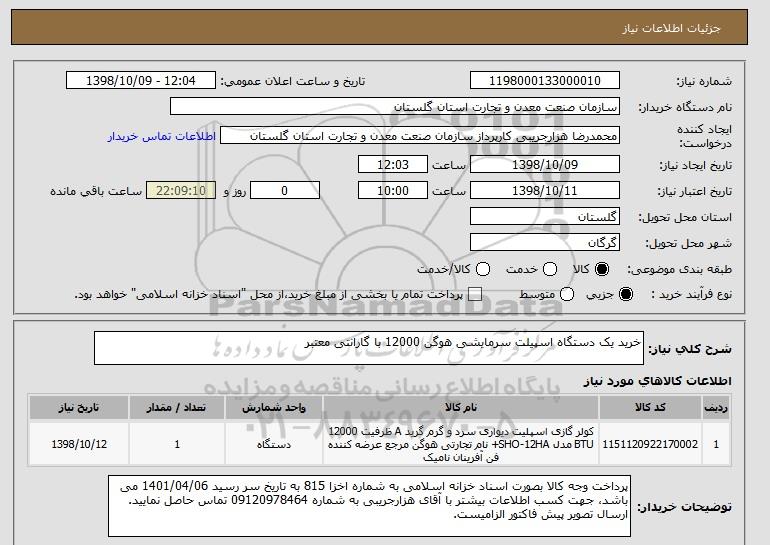The width and height of the screenshot is (770, 545).
Task: Click the delivery city field گرگان
Action: pos(545,243)
